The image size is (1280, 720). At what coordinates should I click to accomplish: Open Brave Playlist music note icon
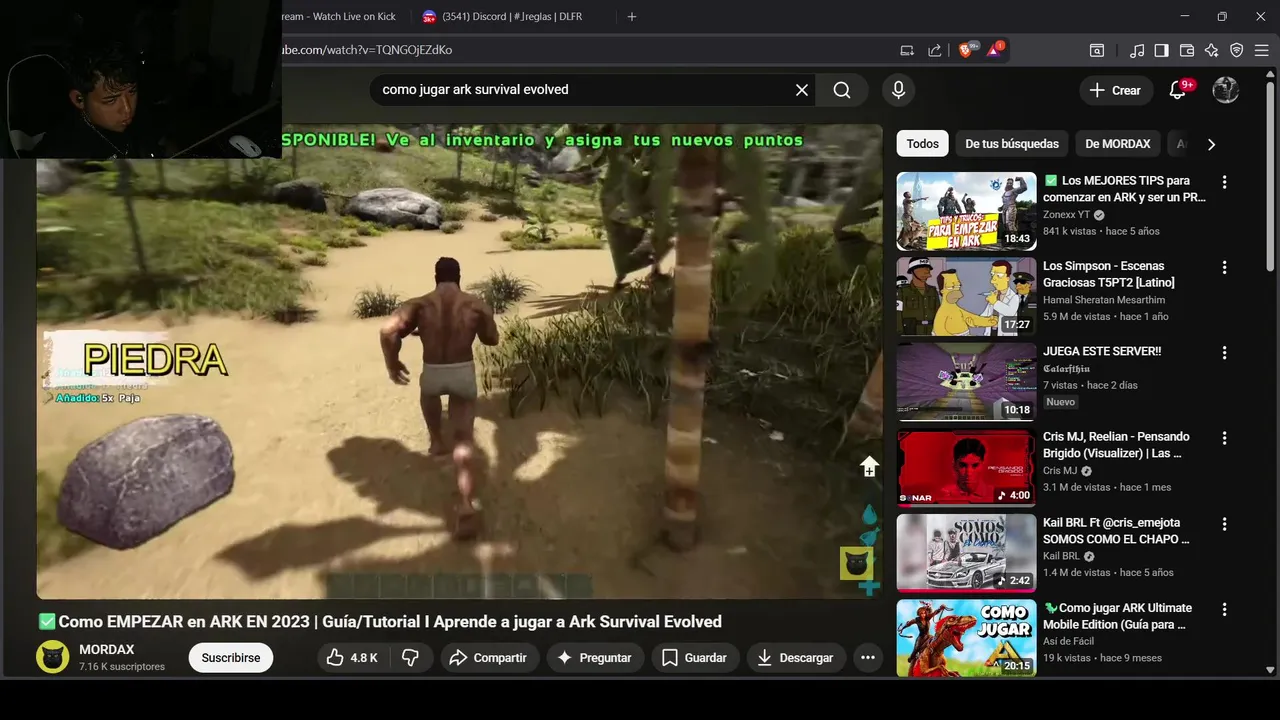pyautogui.click(x=1137, y=50)
